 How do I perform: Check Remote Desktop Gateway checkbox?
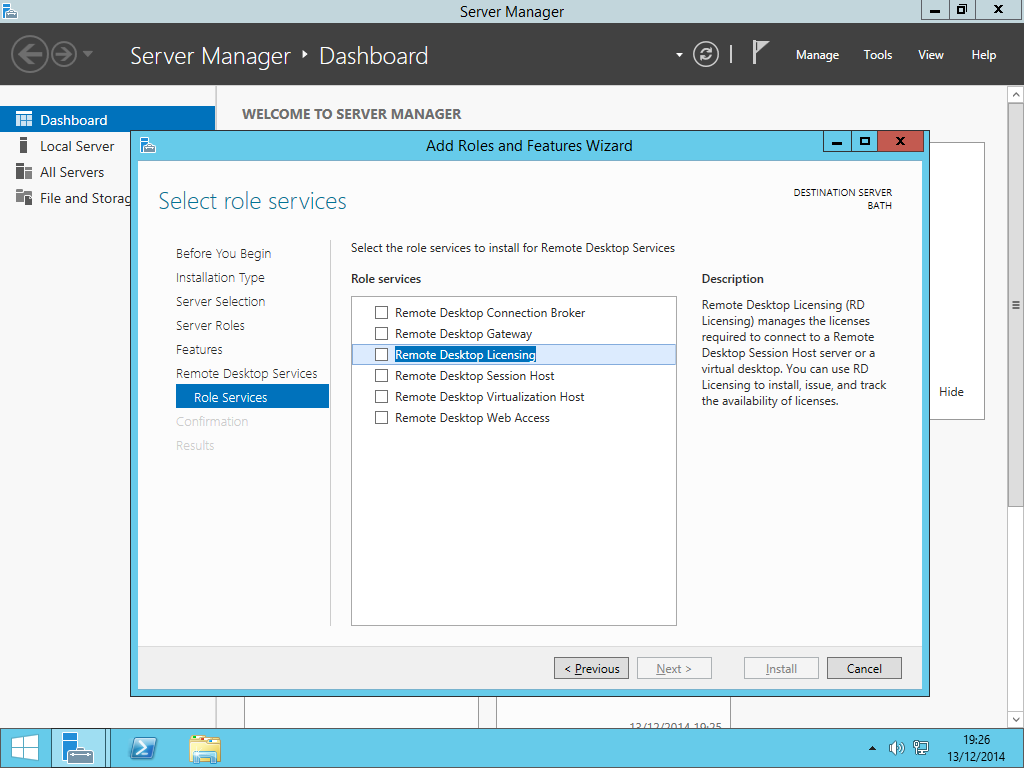point(381,333)
